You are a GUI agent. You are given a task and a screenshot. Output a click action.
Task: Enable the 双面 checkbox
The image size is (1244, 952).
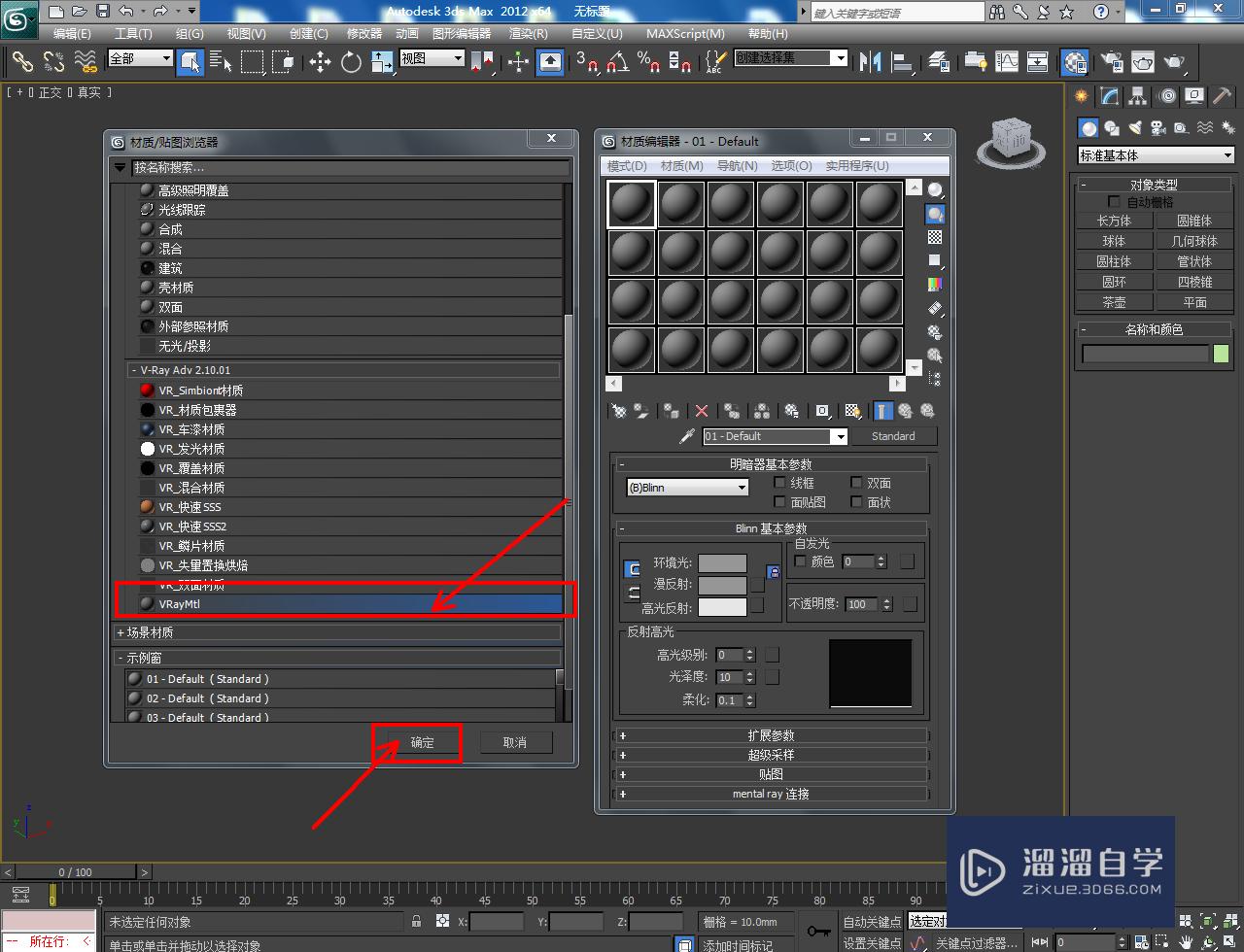pos(856,482)
